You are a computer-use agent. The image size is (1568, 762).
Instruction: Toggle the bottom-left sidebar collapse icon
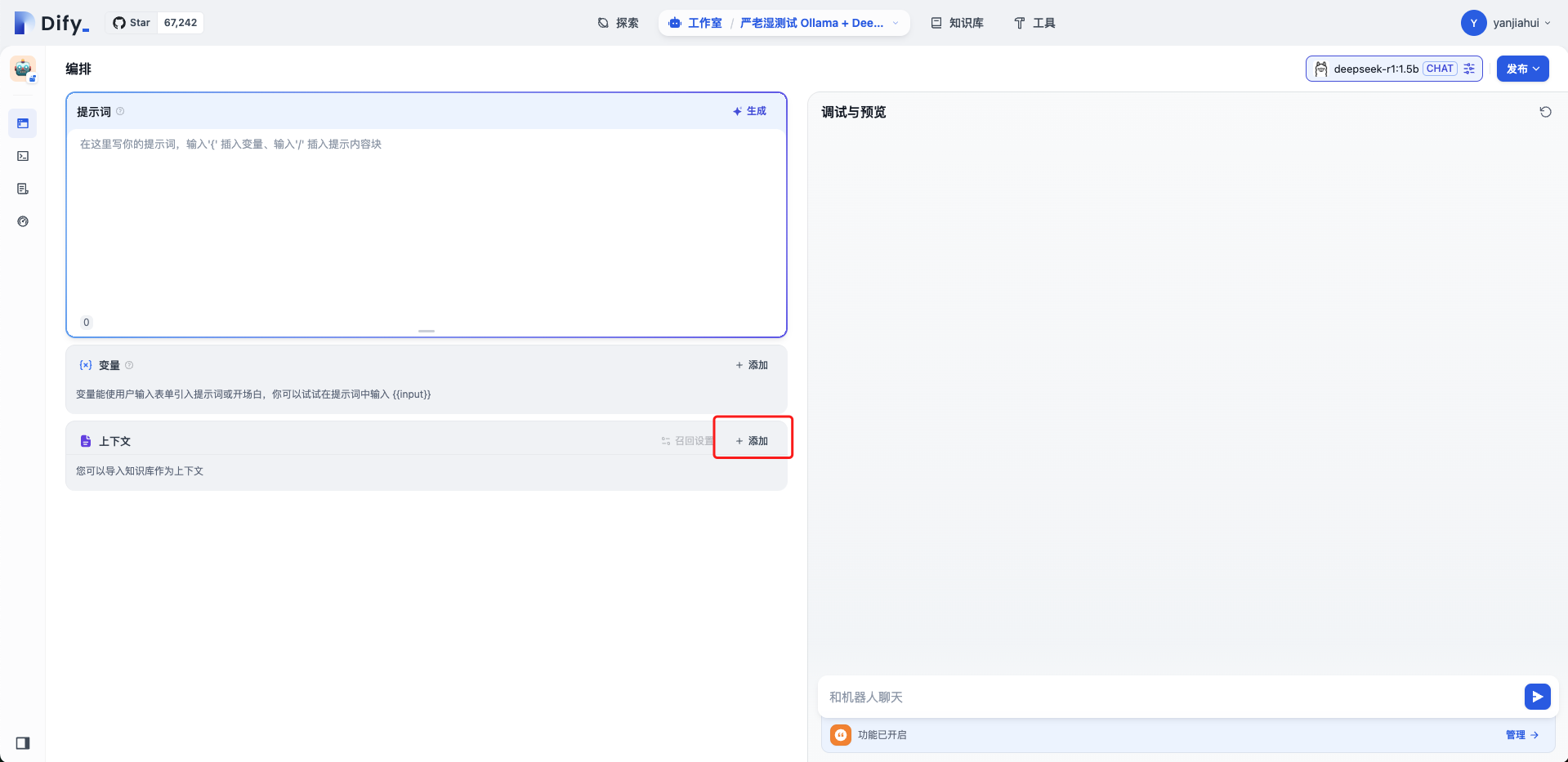tap(23, 743)
